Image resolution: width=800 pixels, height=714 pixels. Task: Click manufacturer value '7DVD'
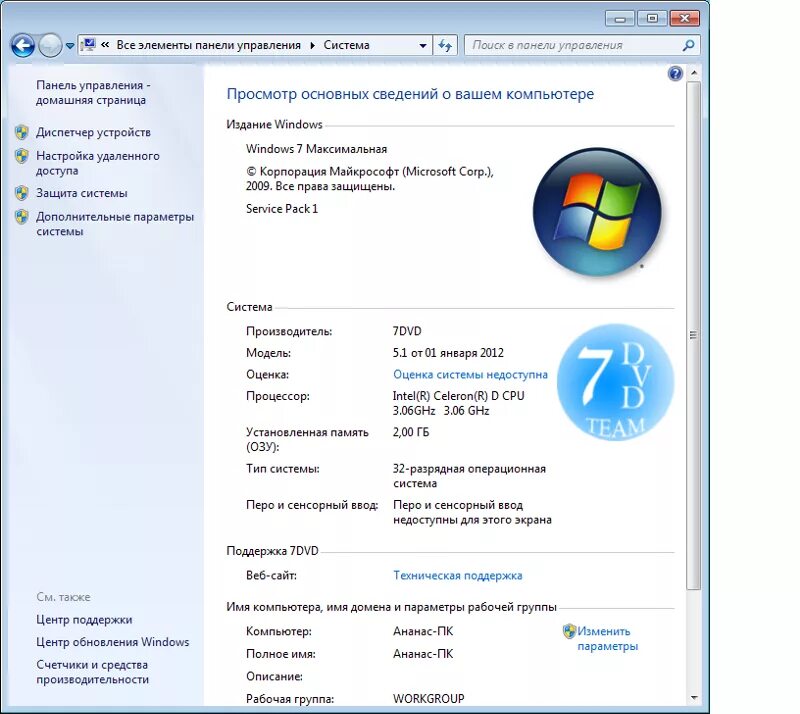point(407,331)
